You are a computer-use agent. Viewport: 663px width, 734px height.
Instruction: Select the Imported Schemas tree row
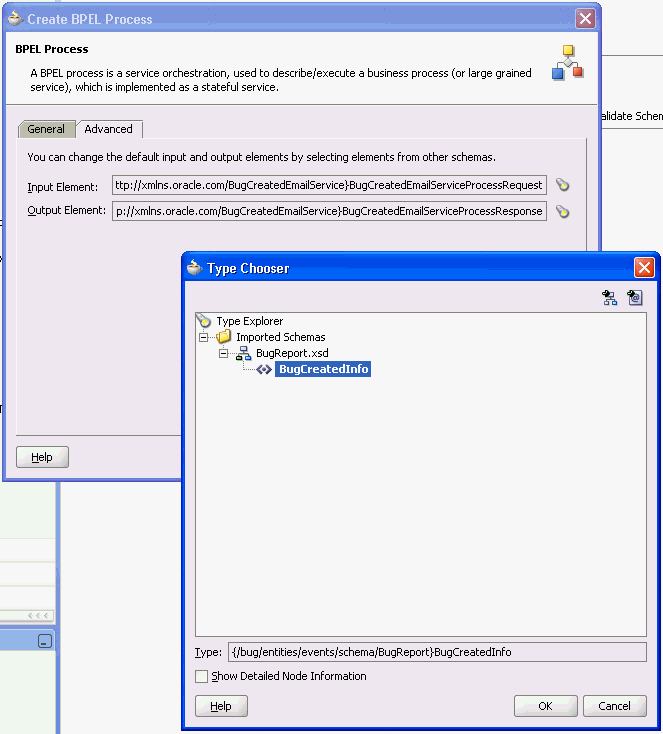pos(280,337)
